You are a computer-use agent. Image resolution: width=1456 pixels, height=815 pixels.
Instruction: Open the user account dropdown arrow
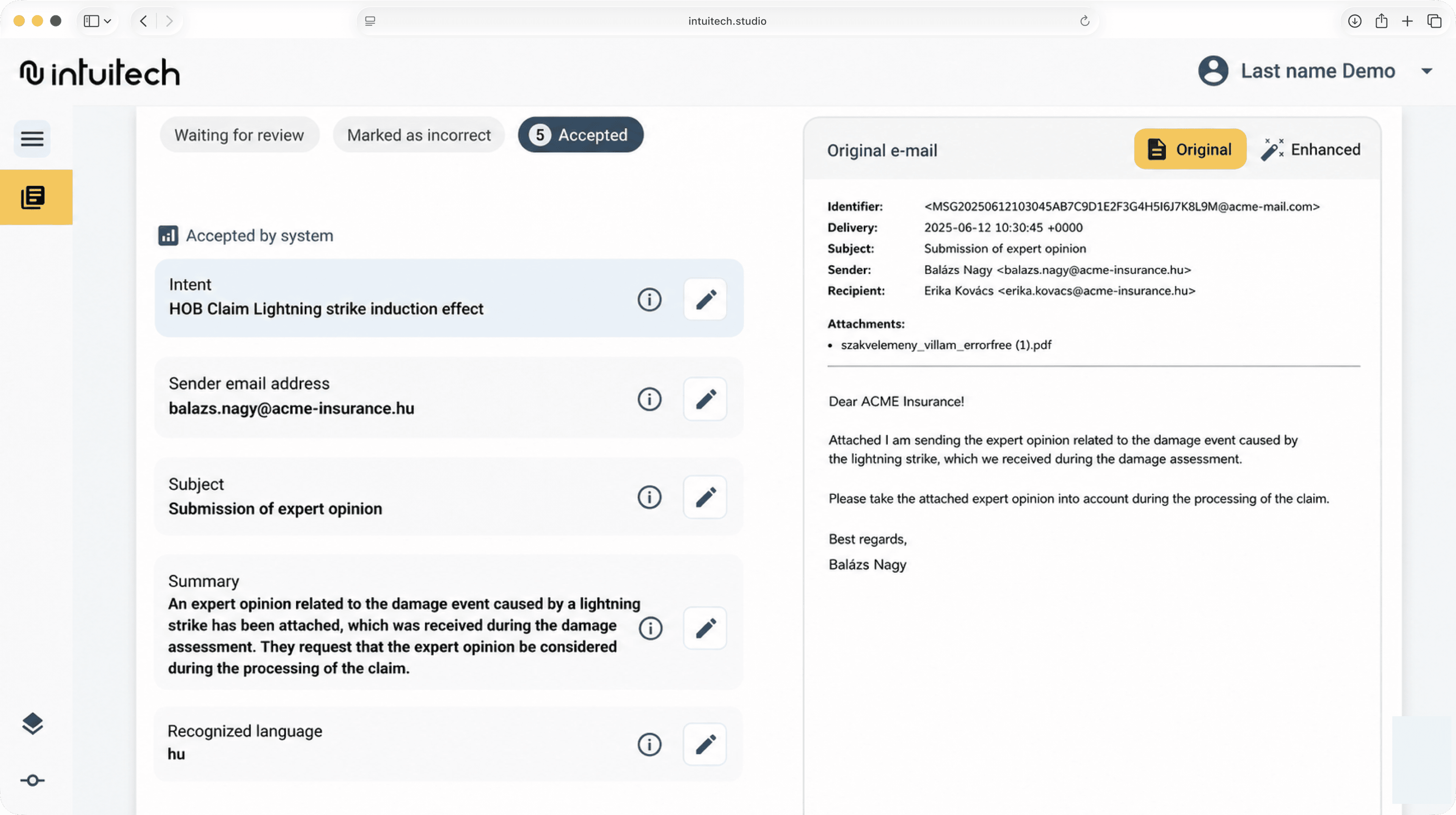[1426, 71]
